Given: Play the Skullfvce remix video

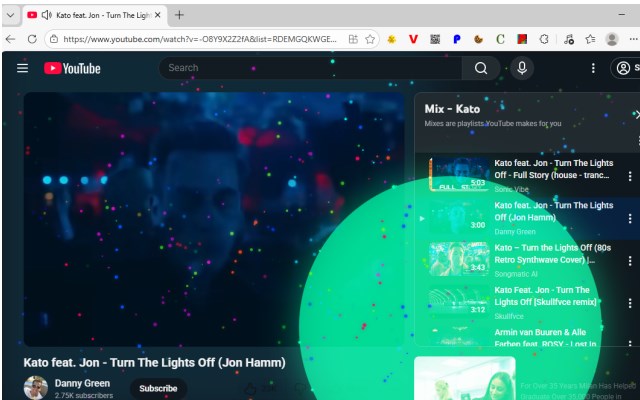Looking at the screenshot, I should click(545, 296).
